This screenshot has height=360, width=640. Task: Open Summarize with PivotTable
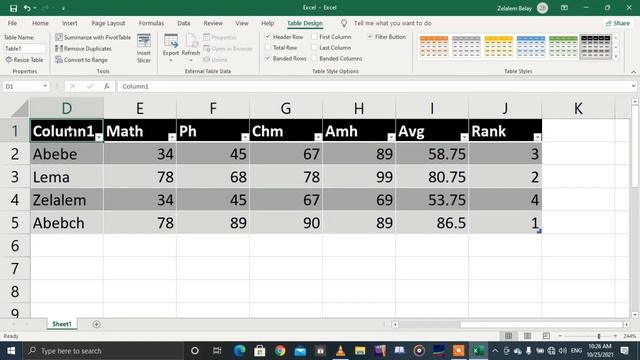(x=93, y=37)
